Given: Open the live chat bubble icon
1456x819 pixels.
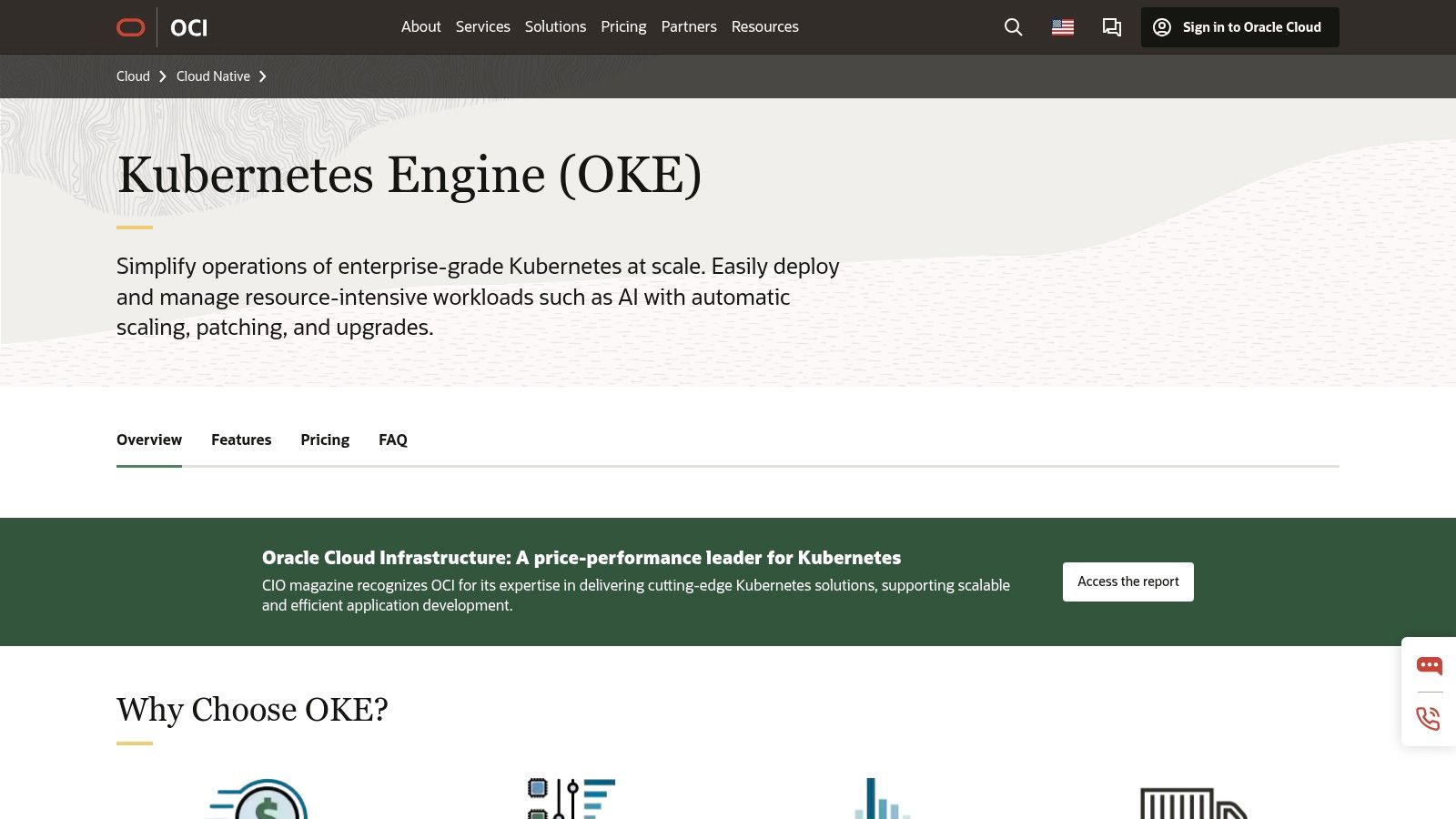Looking at the screenshot, I should [1430, 665].
